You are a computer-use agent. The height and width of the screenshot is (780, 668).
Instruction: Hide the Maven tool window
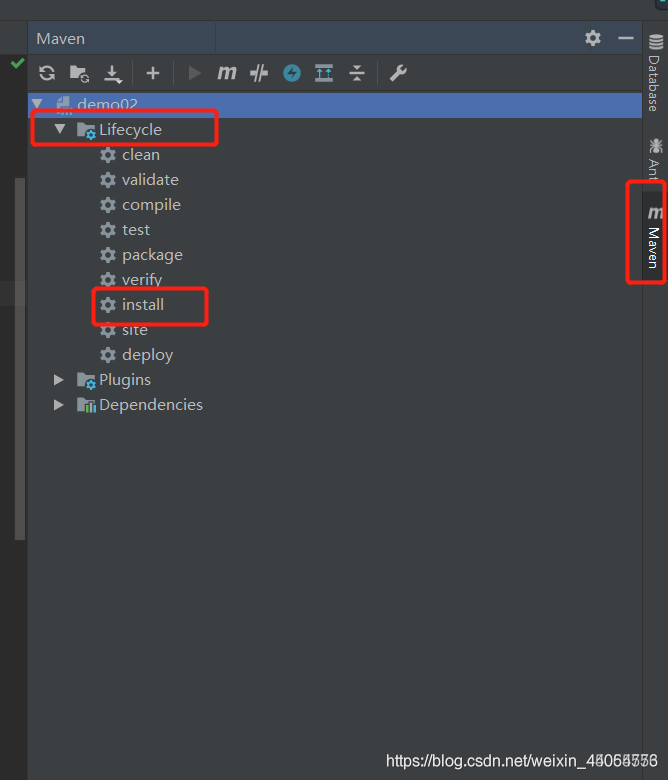(626, 38)
